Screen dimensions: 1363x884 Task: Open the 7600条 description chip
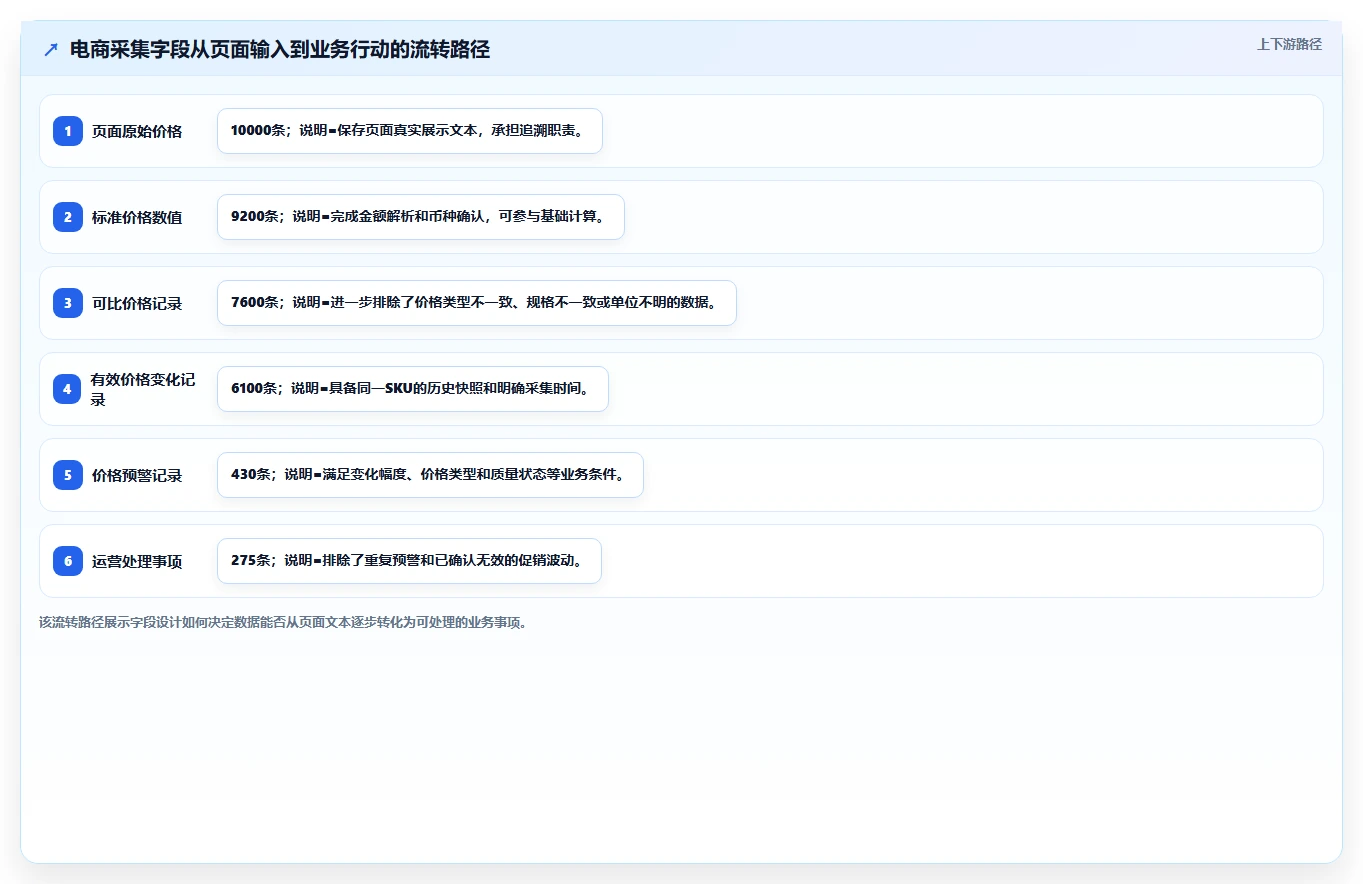pos(477,303)
